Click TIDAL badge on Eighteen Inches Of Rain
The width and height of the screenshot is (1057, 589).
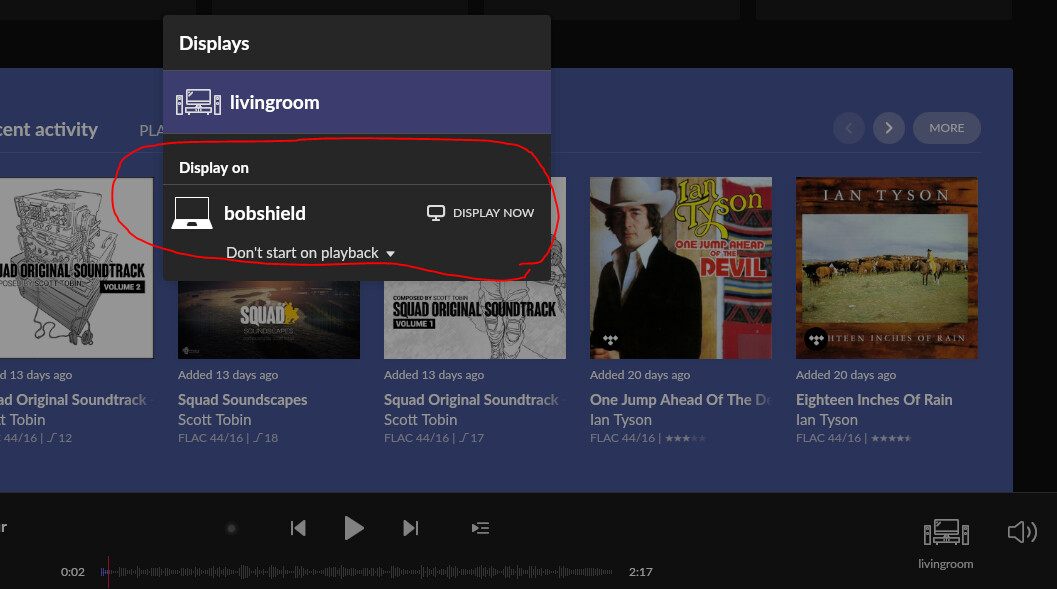pos(816,339)
